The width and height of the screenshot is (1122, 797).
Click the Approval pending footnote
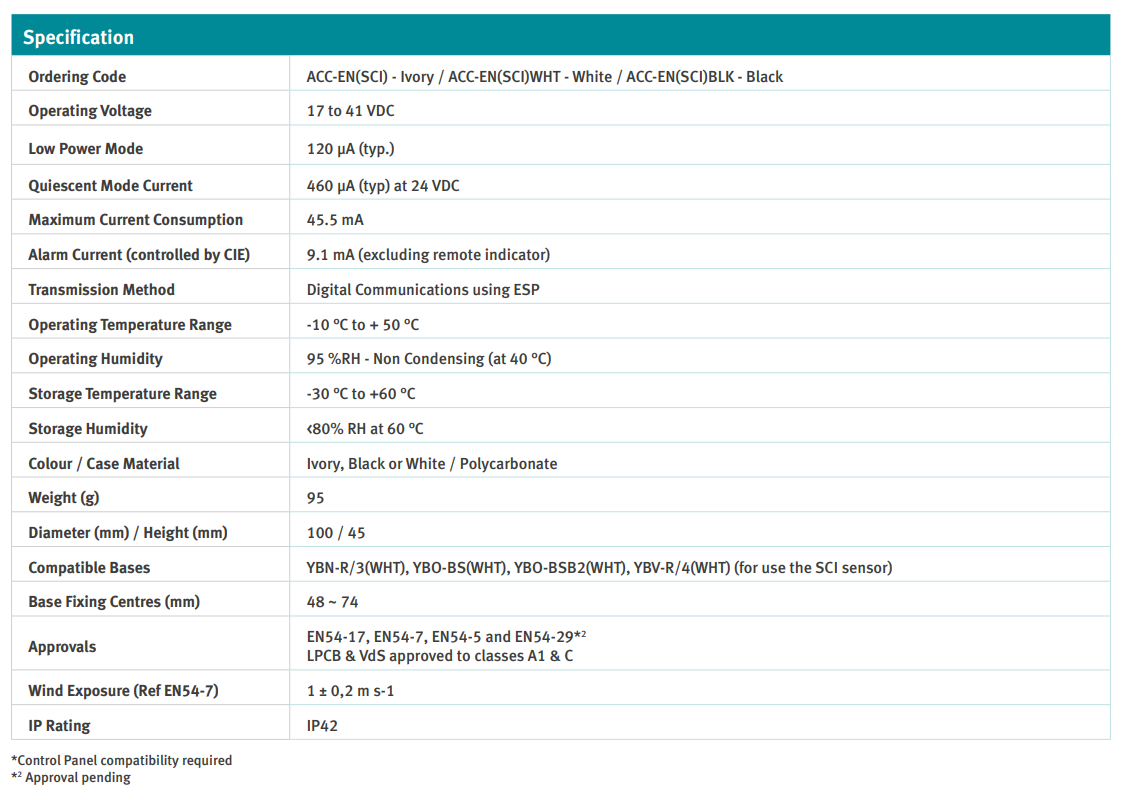pyautogui.click(x=72, y=777)
